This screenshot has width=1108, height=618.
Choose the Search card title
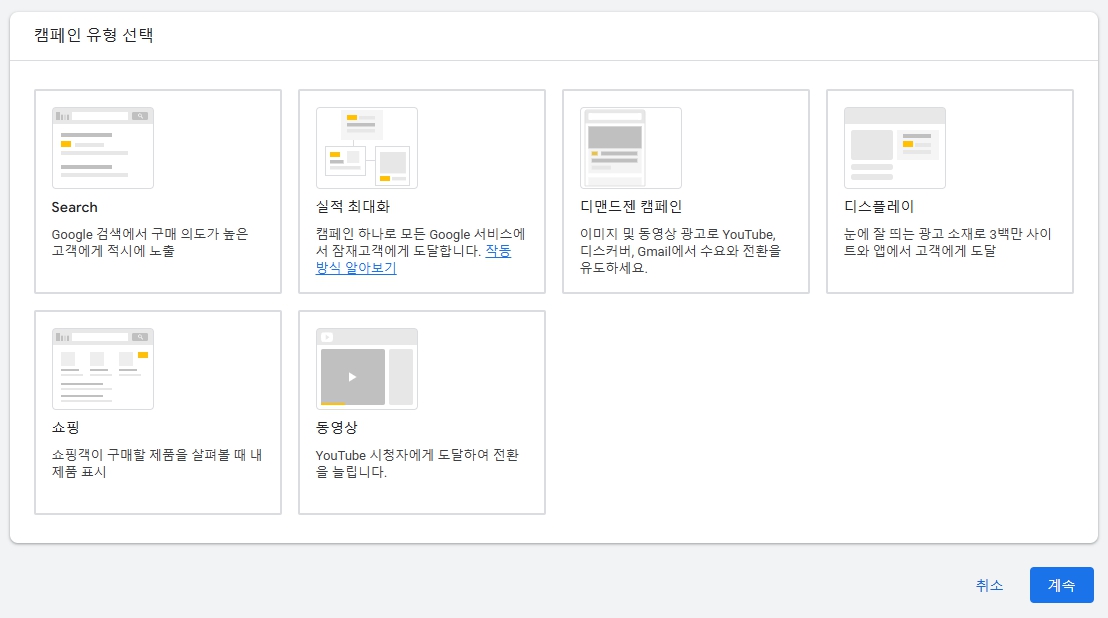click(x=74, y=207)
